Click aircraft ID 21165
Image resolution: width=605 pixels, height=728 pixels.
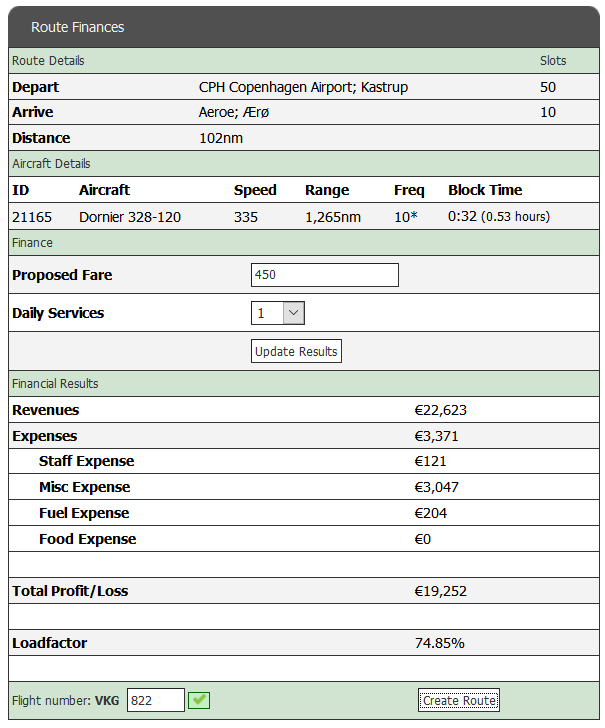click(x=32, y=217)
